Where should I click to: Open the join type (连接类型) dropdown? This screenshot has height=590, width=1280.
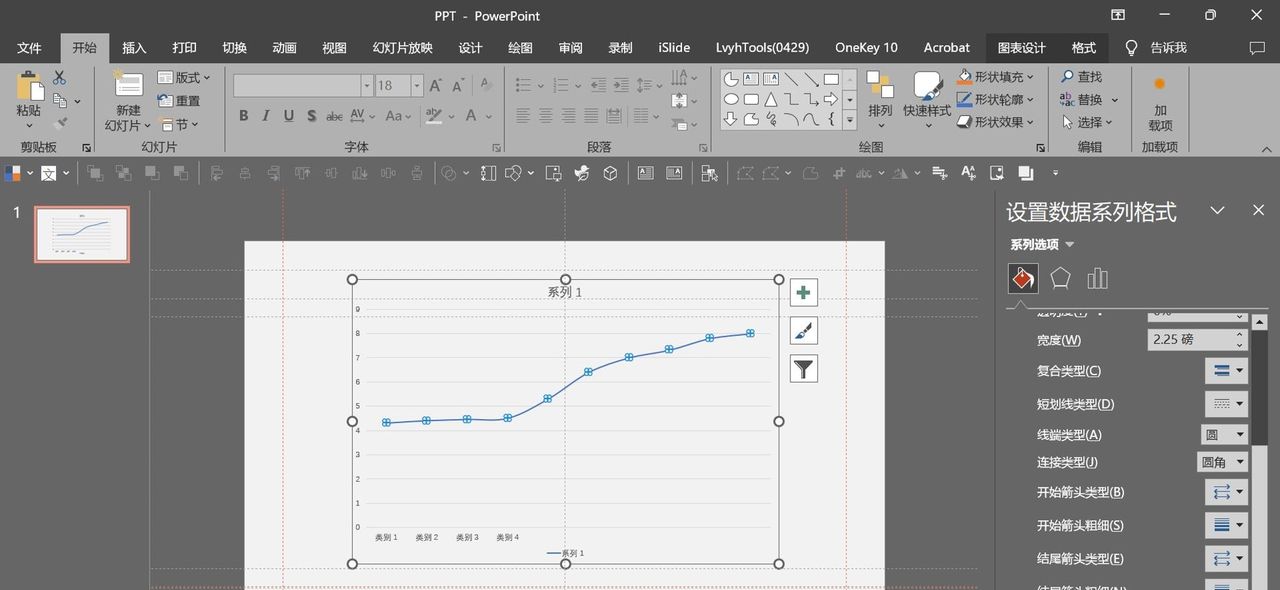(x=1223, y=462)
